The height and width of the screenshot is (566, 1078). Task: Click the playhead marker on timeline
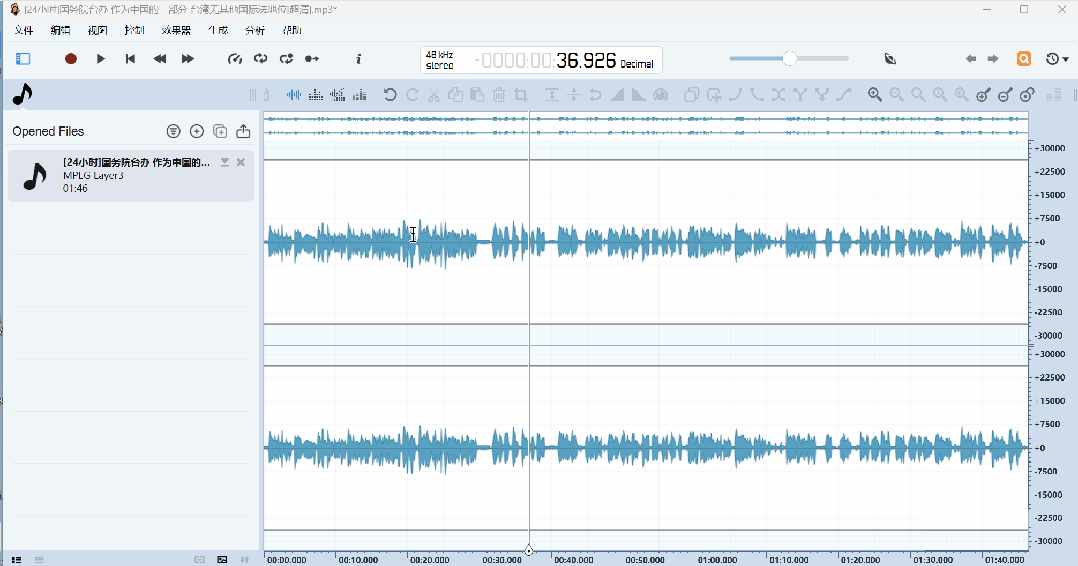tap(529, 550)
